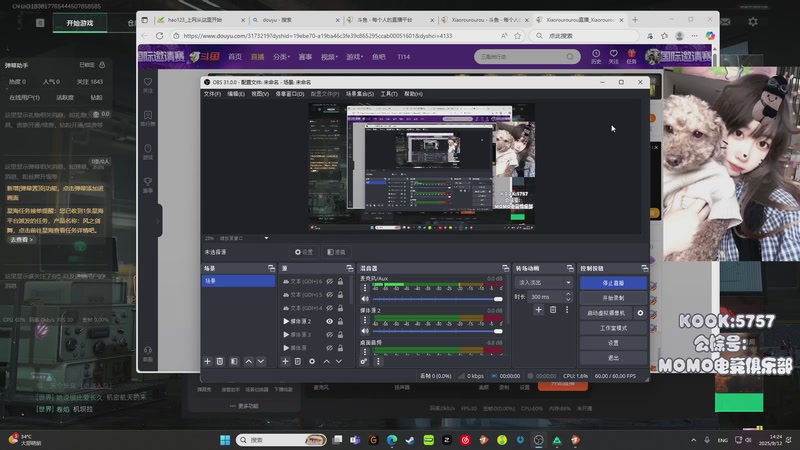Increase transition duration with stepper up
The width and height of the screenshot is (800, 450).
(x=568, y=294)
